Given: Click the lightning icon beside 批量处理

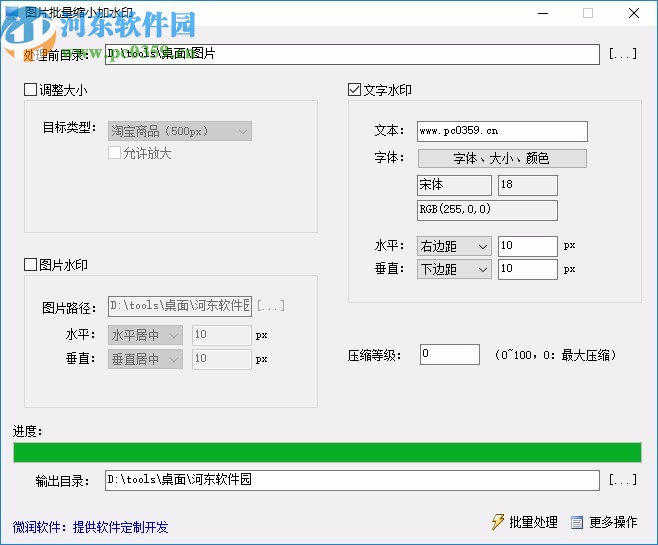Looking at the screenshot, I should point(498,522).
